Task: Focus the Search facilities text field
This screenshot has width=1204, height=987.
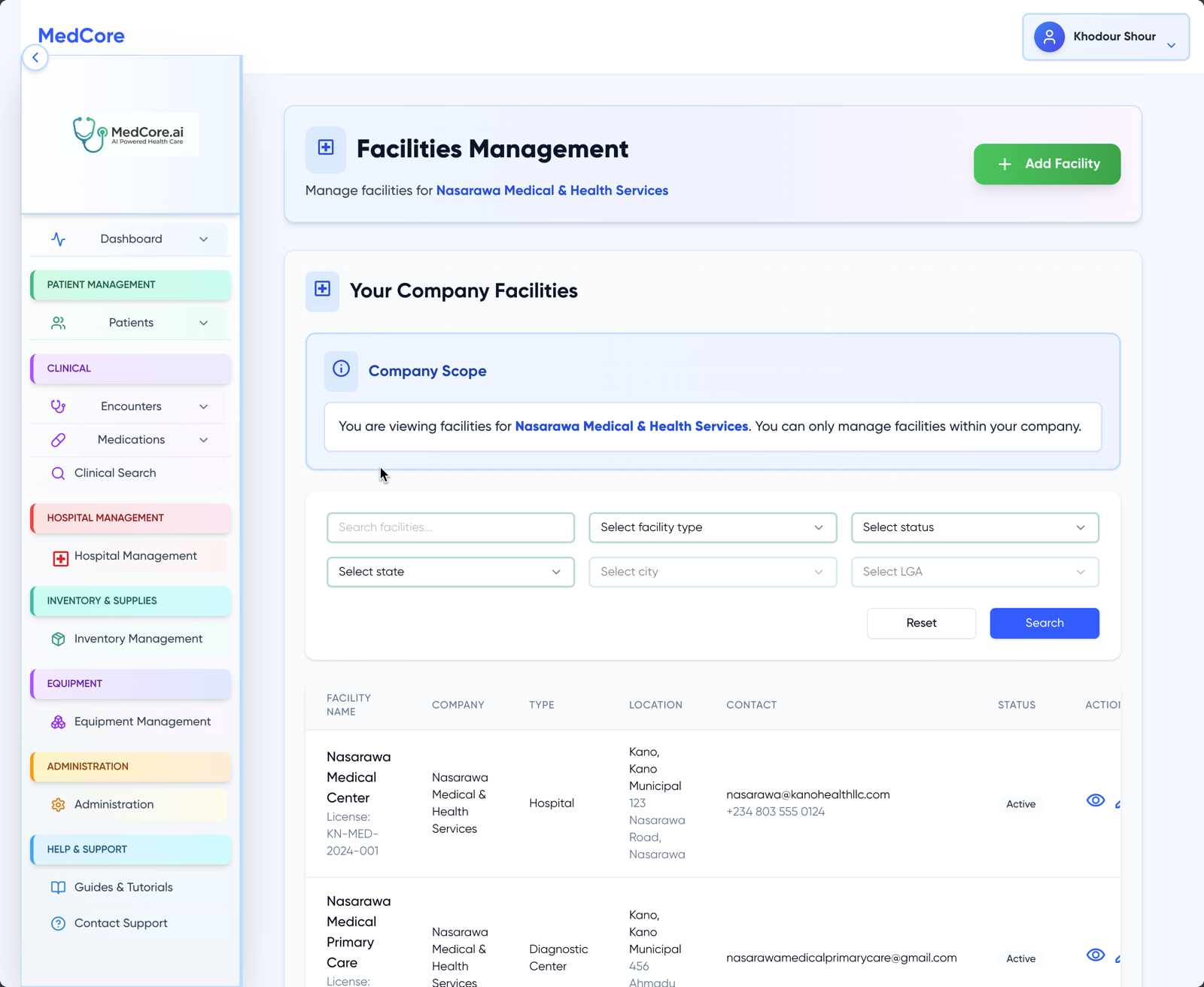Action: click(450, 527)
